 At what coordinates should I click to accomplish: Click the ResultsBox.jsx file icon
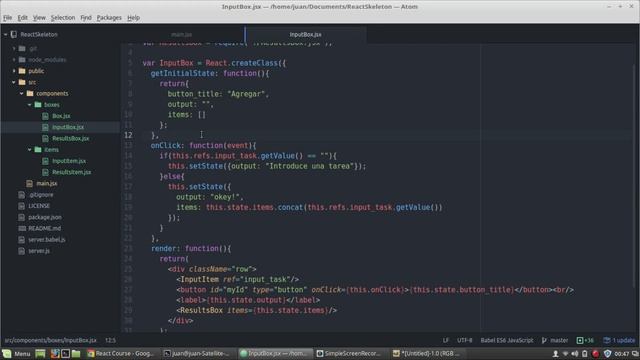coord(45,138)
